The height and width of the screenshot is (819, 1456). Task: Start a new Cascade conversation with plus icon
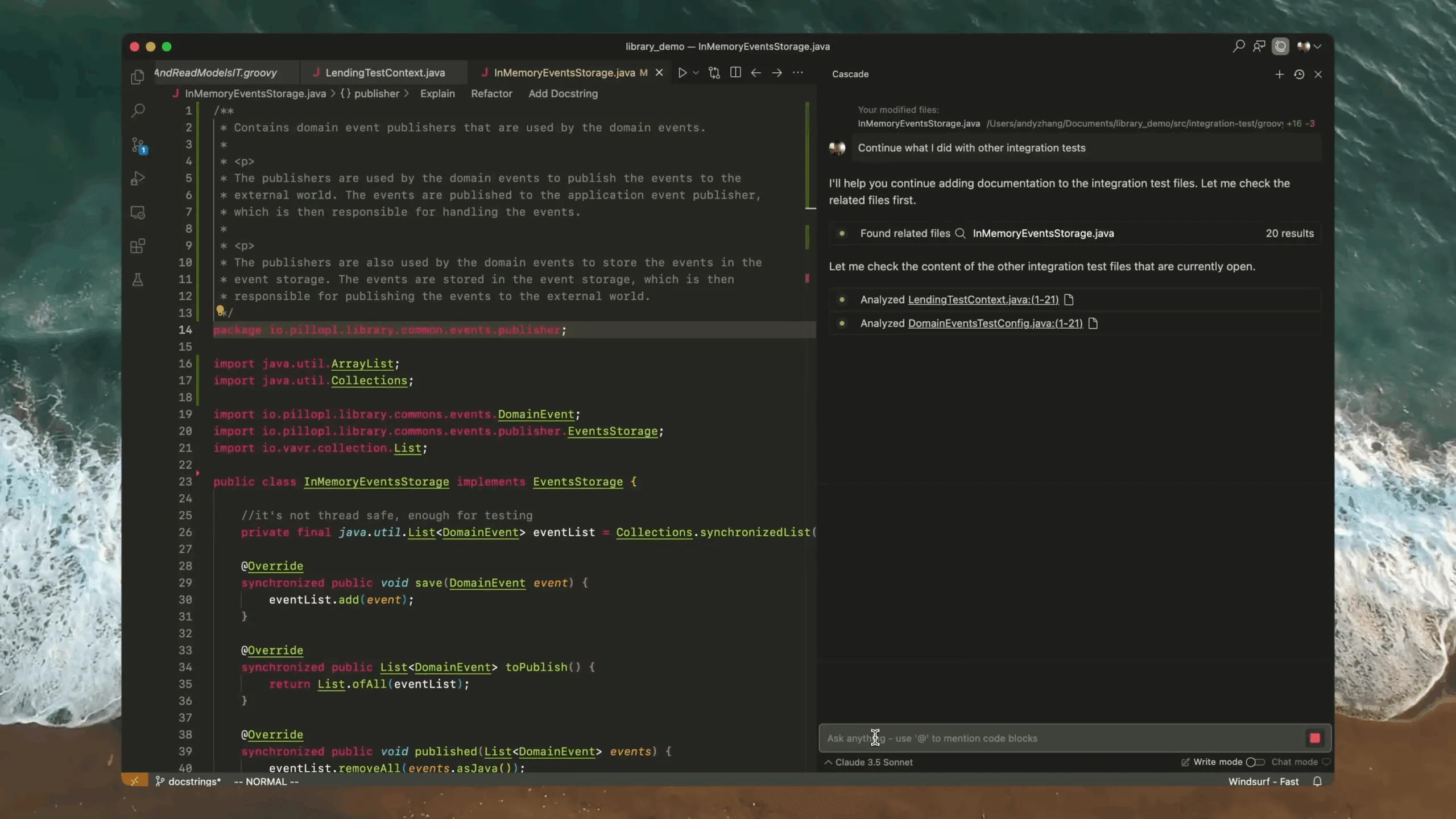[1279, 75]
